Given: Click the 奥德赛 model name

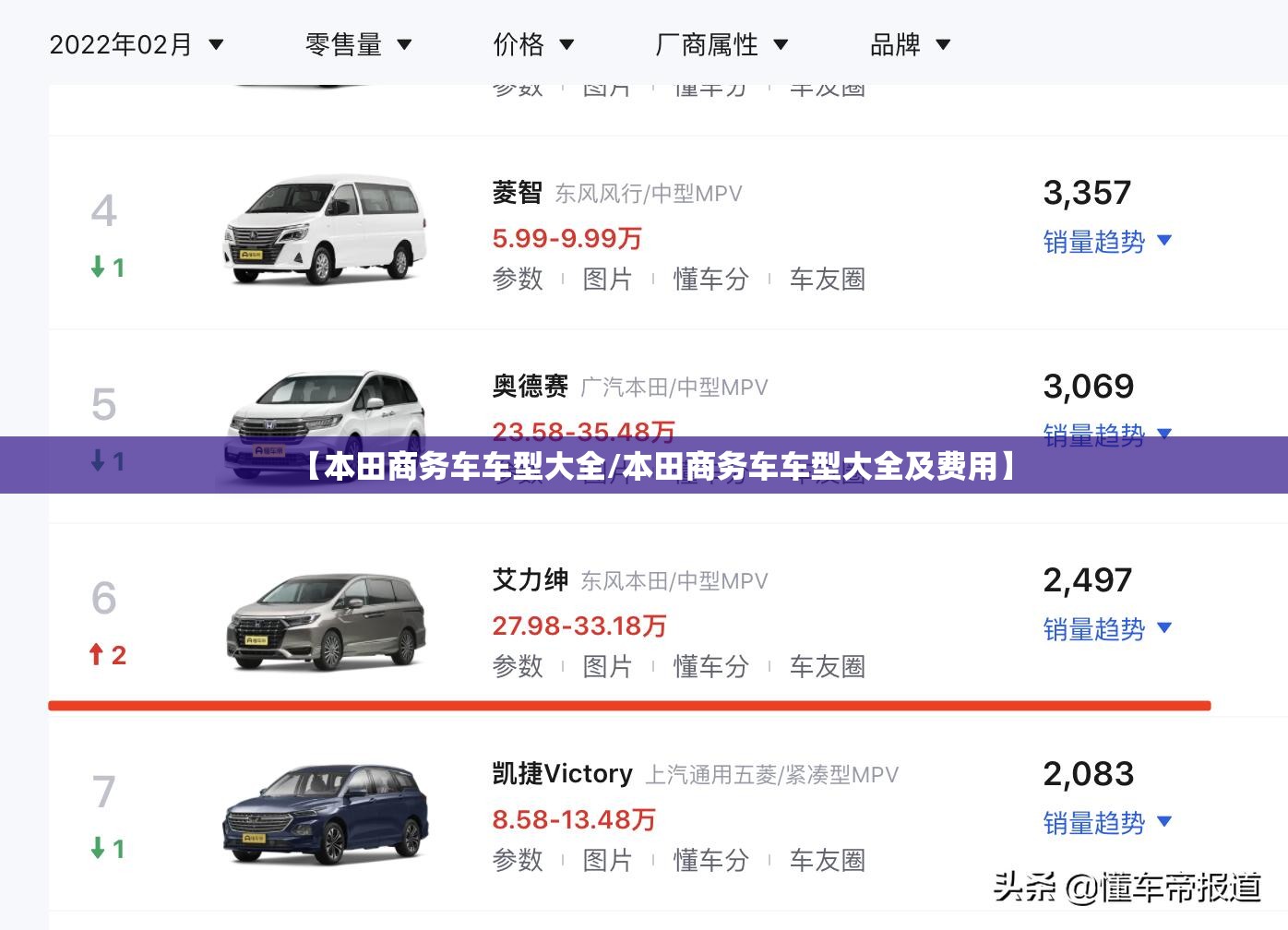Looking at the screenshot, I should pos(531,386).
